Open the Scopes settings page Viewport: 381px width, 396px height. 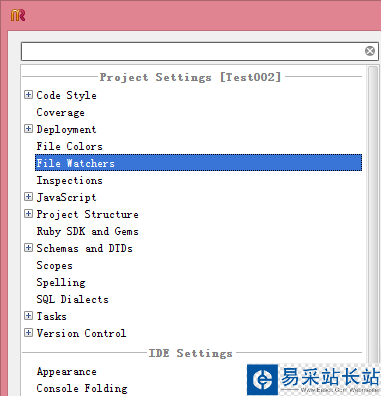tap(54, 265)
